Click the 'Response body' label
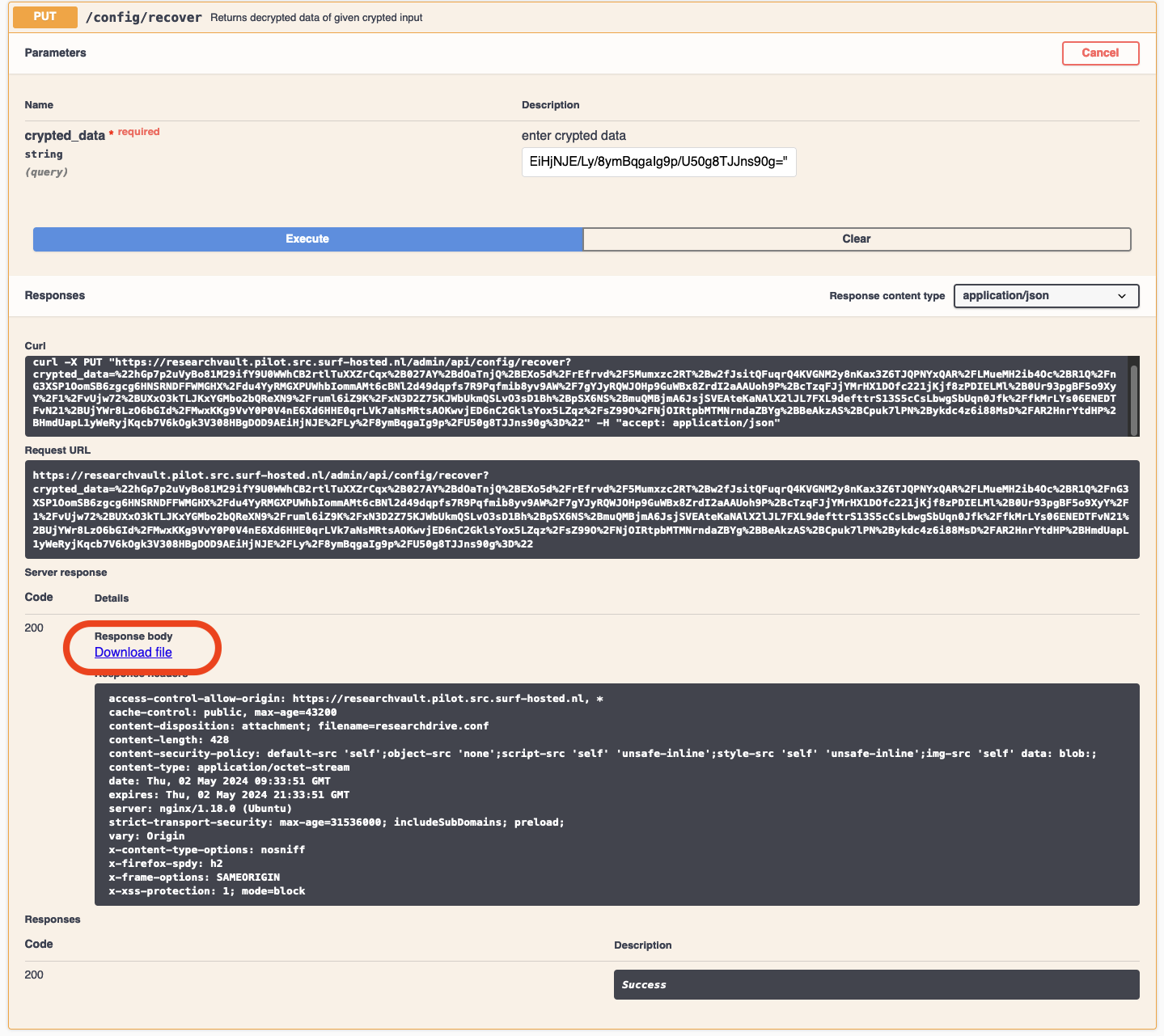This screenshot has height=1036, width=1164. pyautogui.click(x=133, y=636)
